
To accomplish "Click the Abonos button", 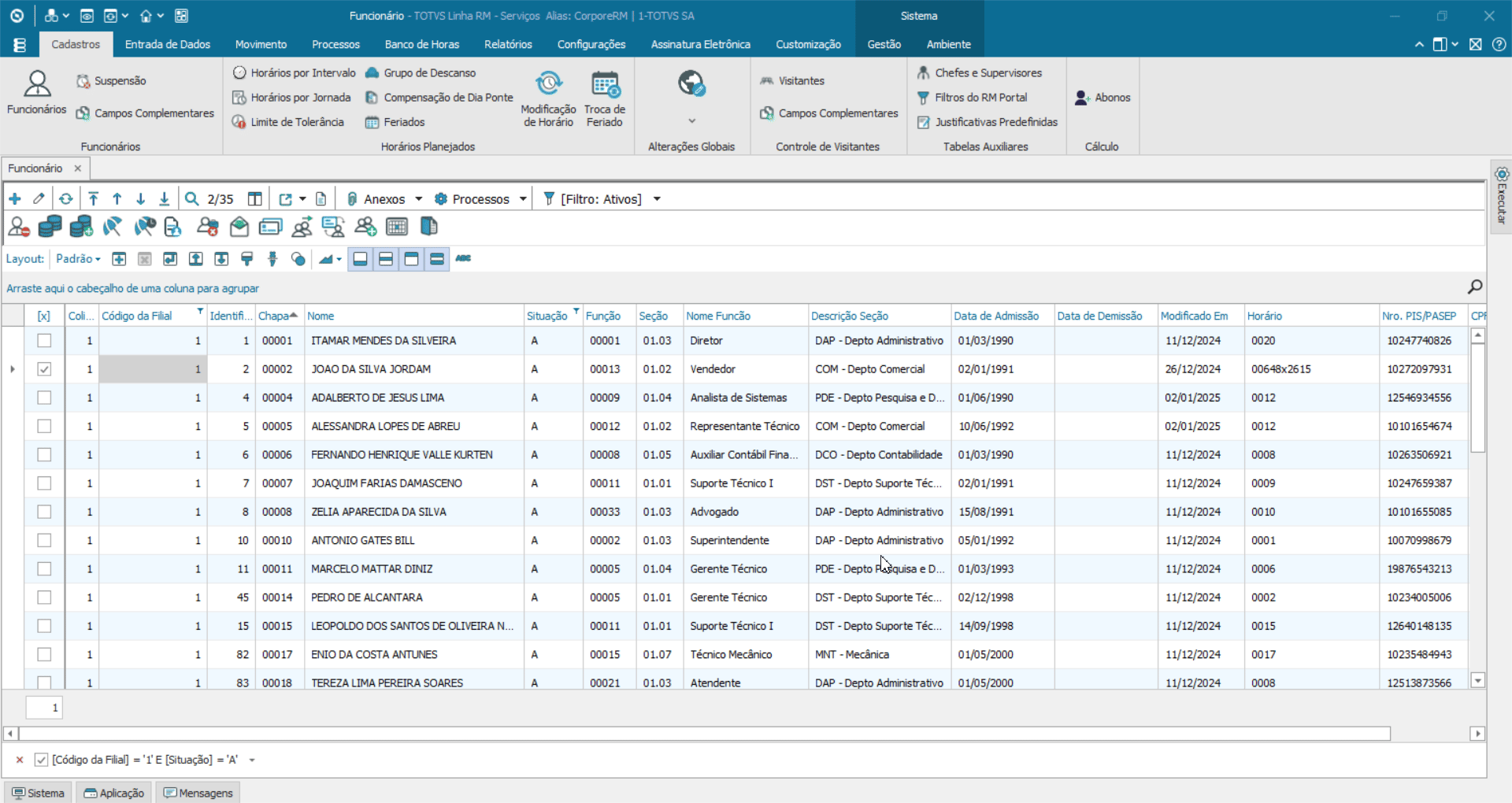I will (1102, 98).
